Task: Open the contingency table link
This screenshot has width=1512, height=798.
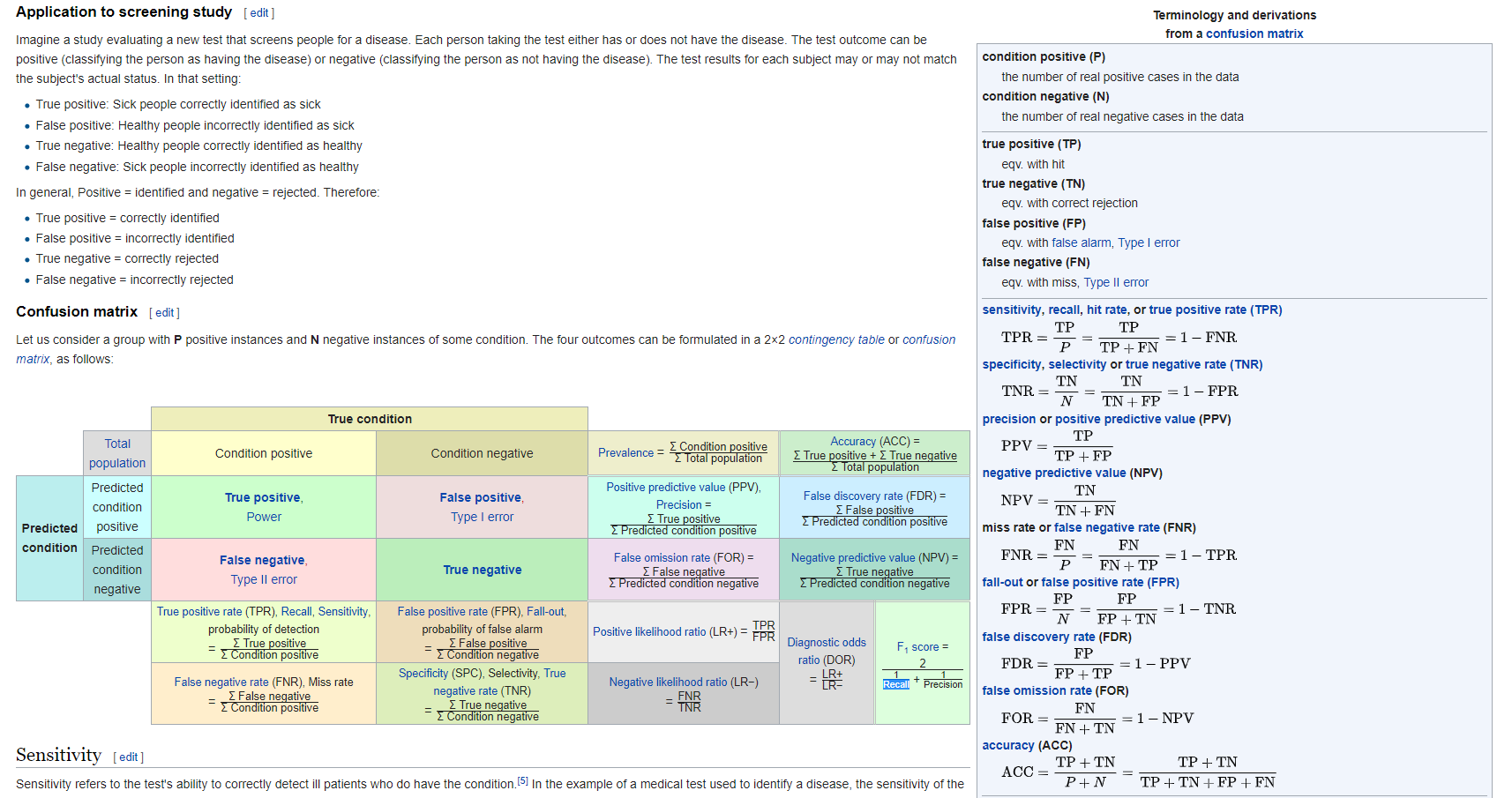Action: click(x=836, y=339)
